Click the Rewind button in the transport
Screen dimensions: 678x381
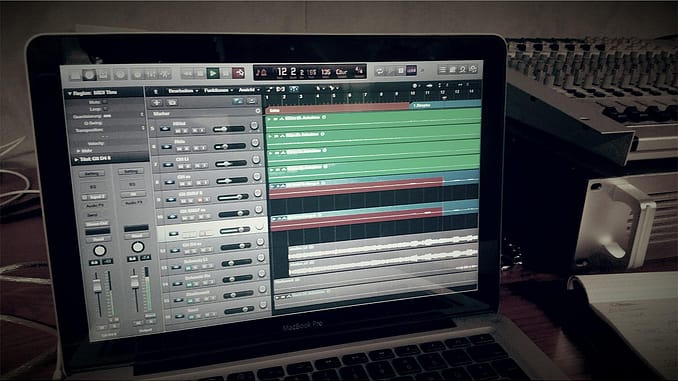tap(188, 74)
